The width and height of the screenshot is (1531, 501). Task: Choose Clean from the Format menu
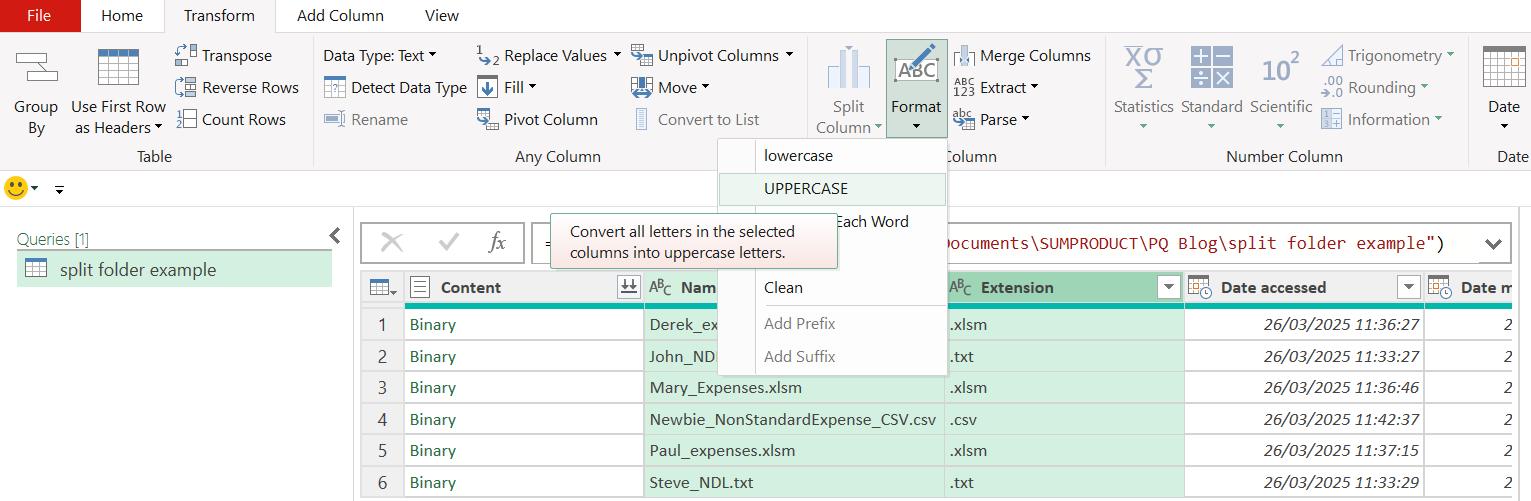832,287
